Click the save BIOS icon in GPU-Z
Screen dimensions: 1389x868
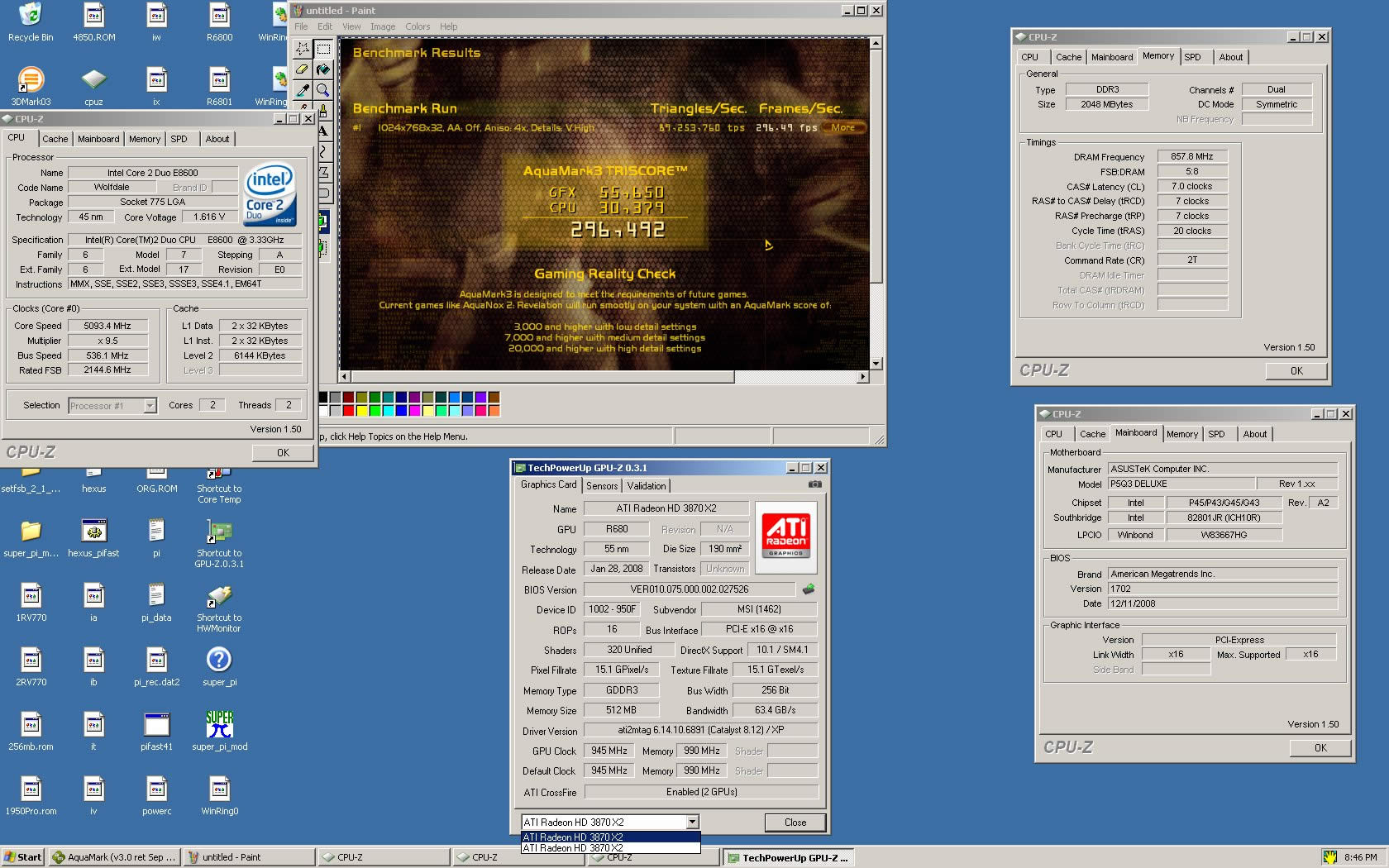click(808, 589)
